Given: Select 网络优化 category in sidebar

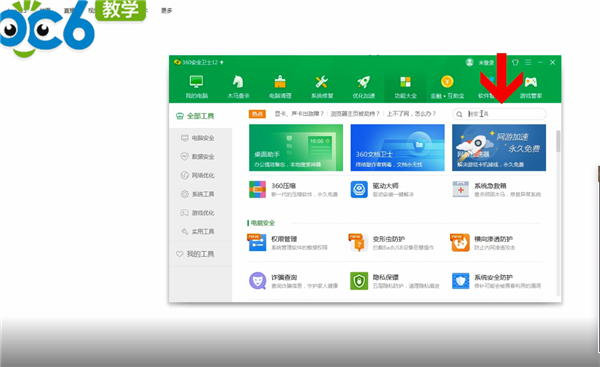Looking at the screenshot, I should tap(198, 175).
